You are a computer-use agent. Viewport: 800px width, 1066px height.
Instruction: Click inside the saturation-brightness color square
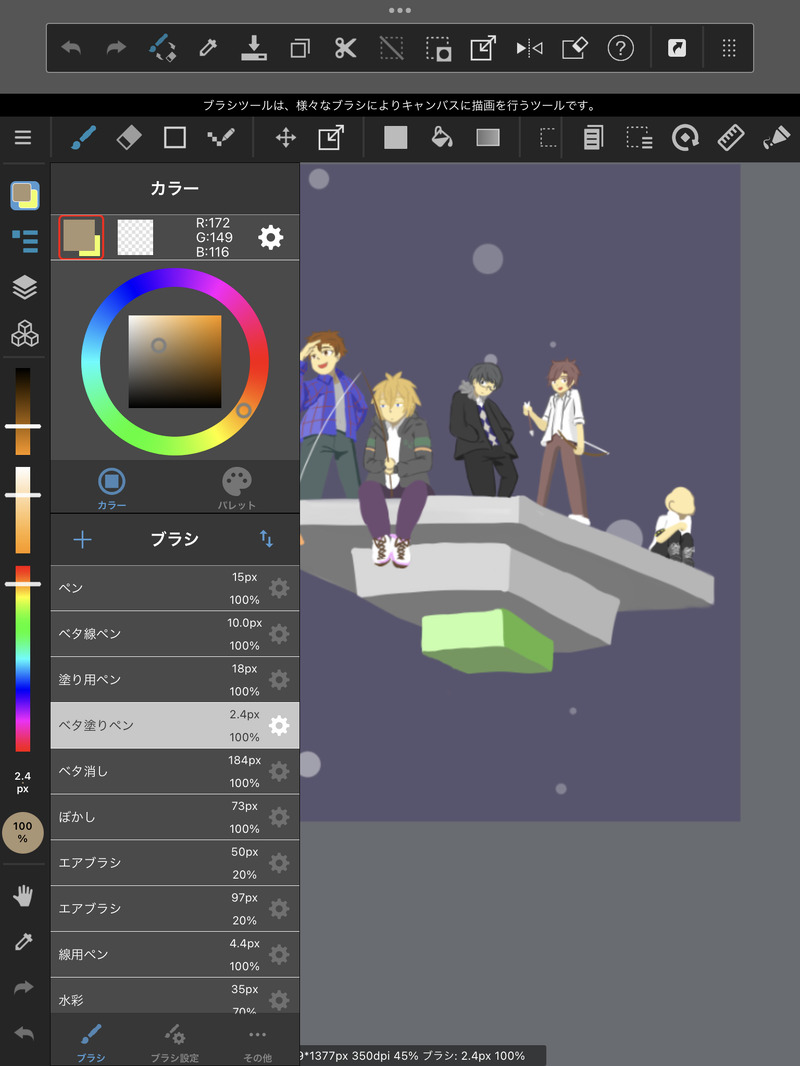[175, 361]
